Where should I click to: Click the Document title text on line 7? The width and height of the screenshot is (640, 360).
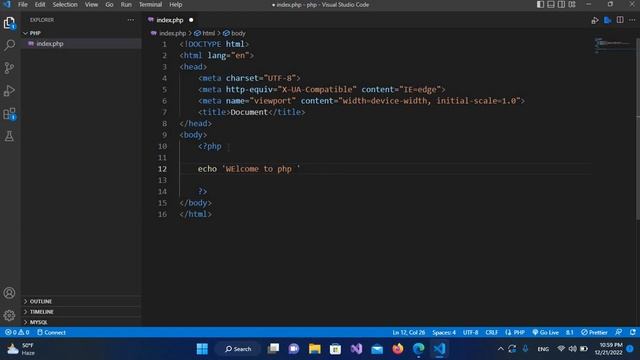249,112
